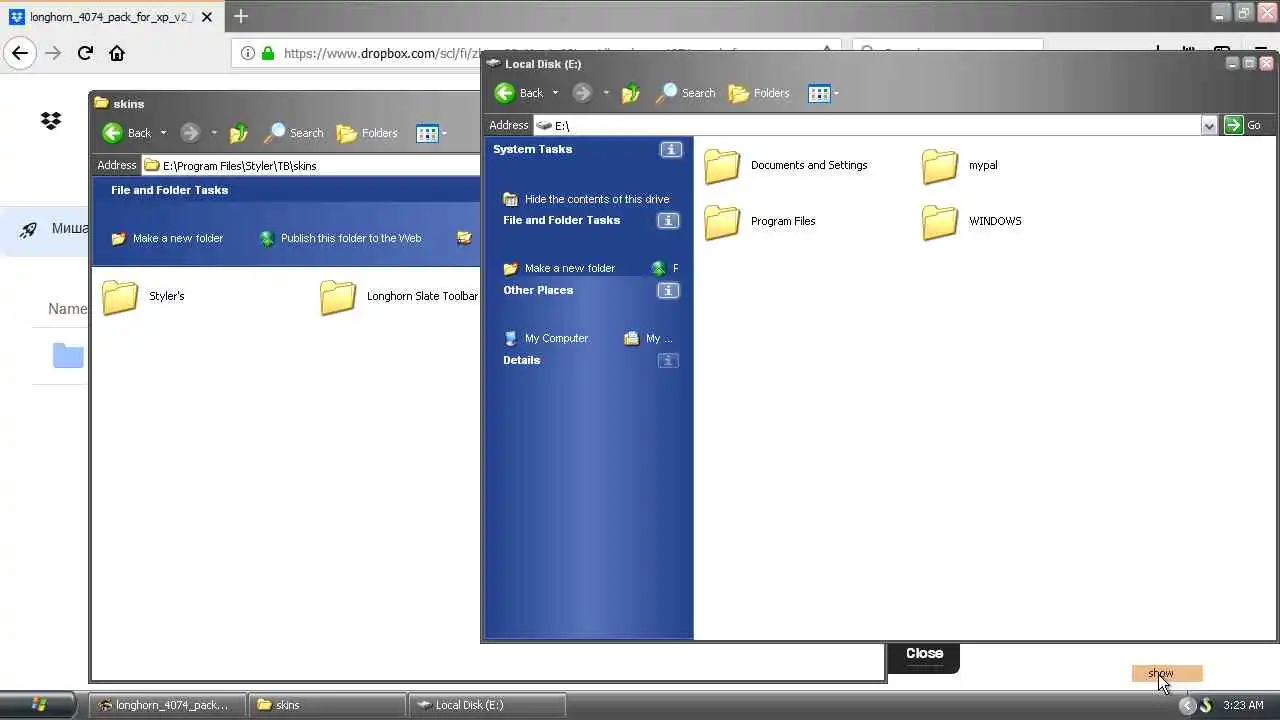1280x720 pixels.
Task: Go up one level in skins window
Action: [238, 133]
